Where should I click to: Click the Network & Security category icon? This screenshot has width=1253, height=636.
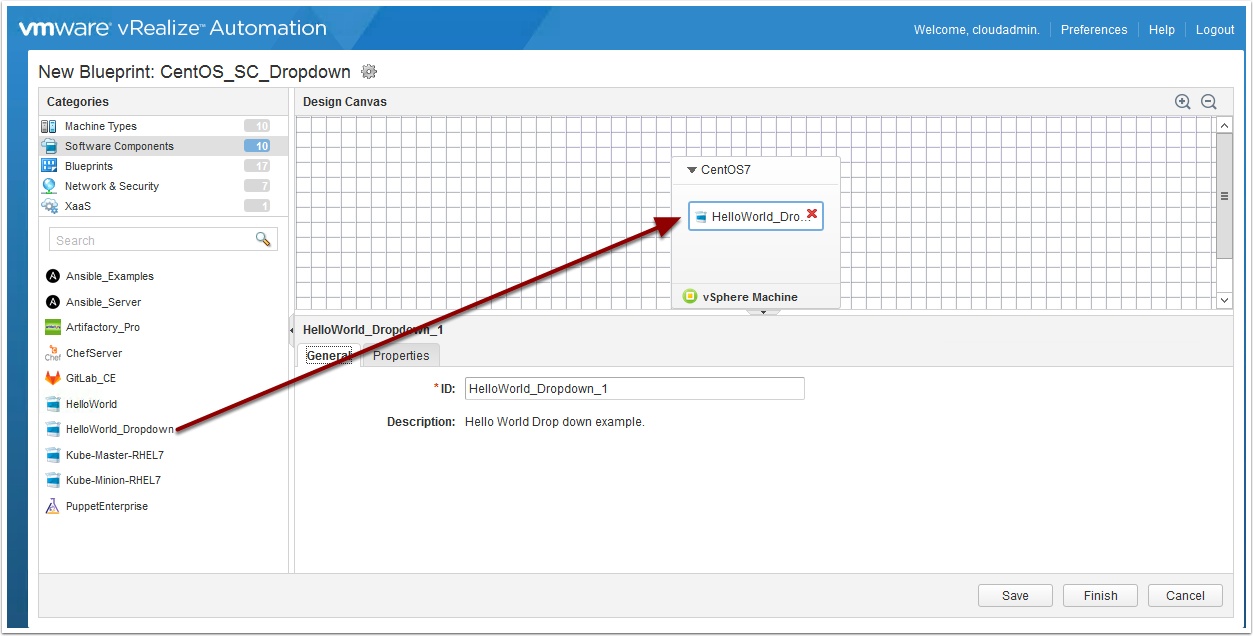tap(49, 186)
